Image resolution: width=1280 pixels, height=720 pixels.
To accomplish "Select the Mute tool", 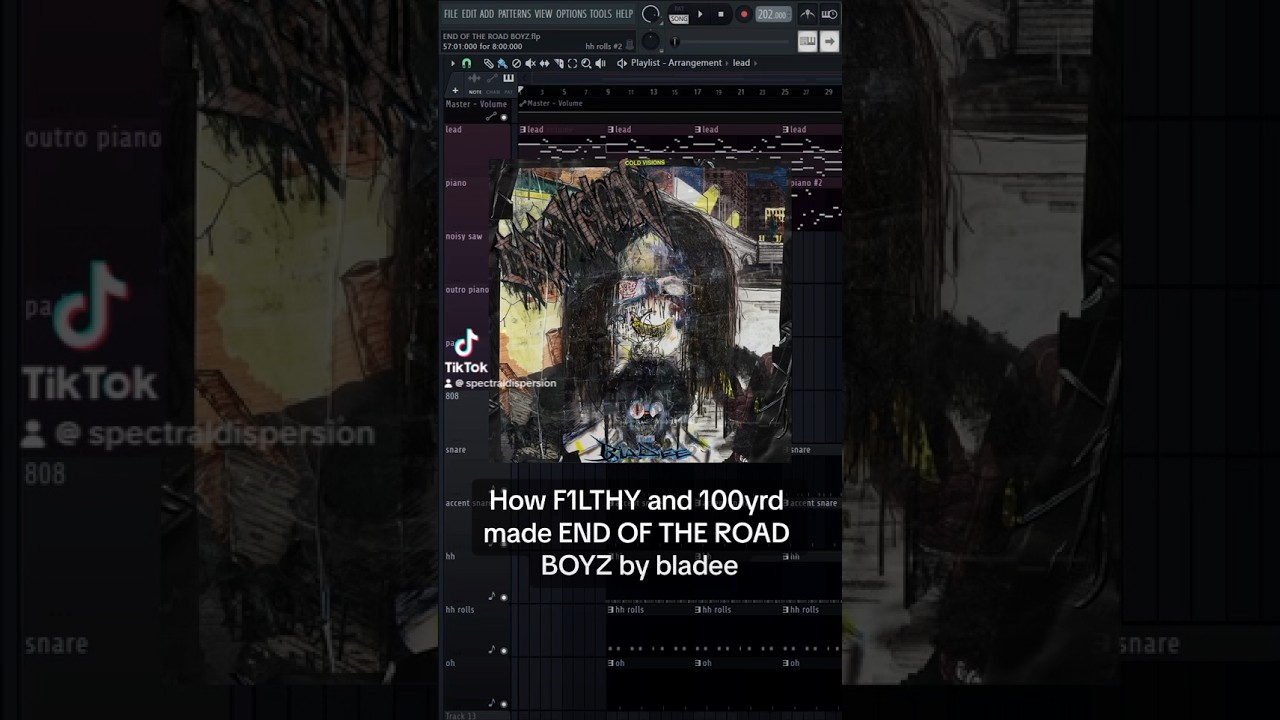I will pyautogui.click(x=530, y=63).
